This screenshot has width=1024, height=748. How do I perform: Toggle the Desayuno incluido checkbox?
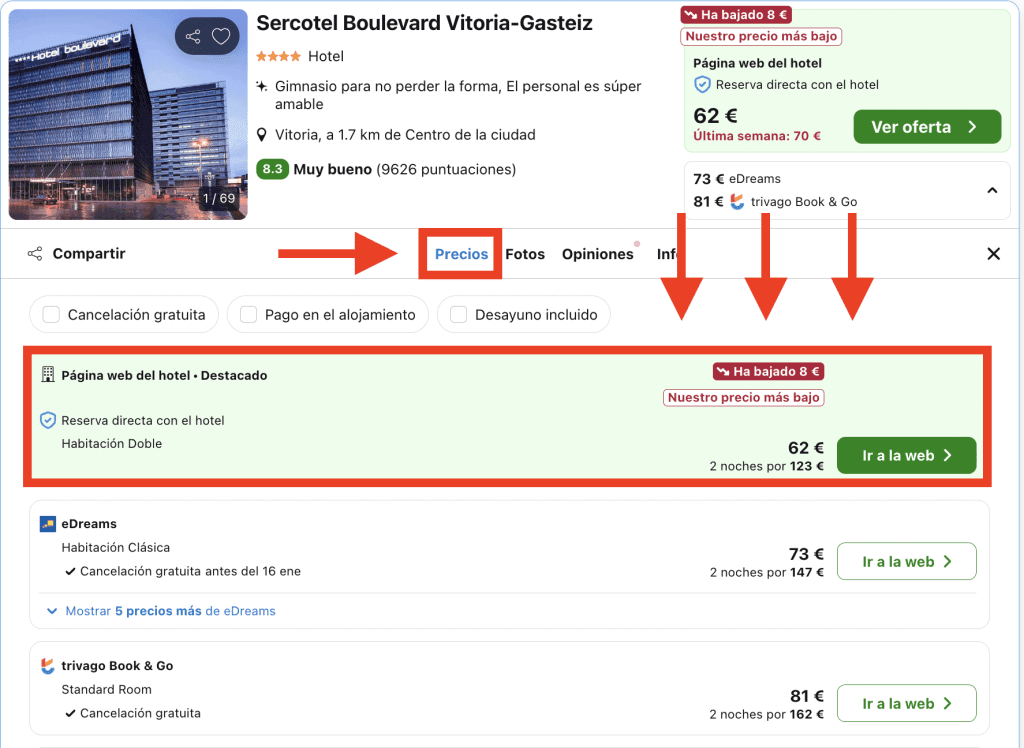pyautogui.click(x=459, y=315)
